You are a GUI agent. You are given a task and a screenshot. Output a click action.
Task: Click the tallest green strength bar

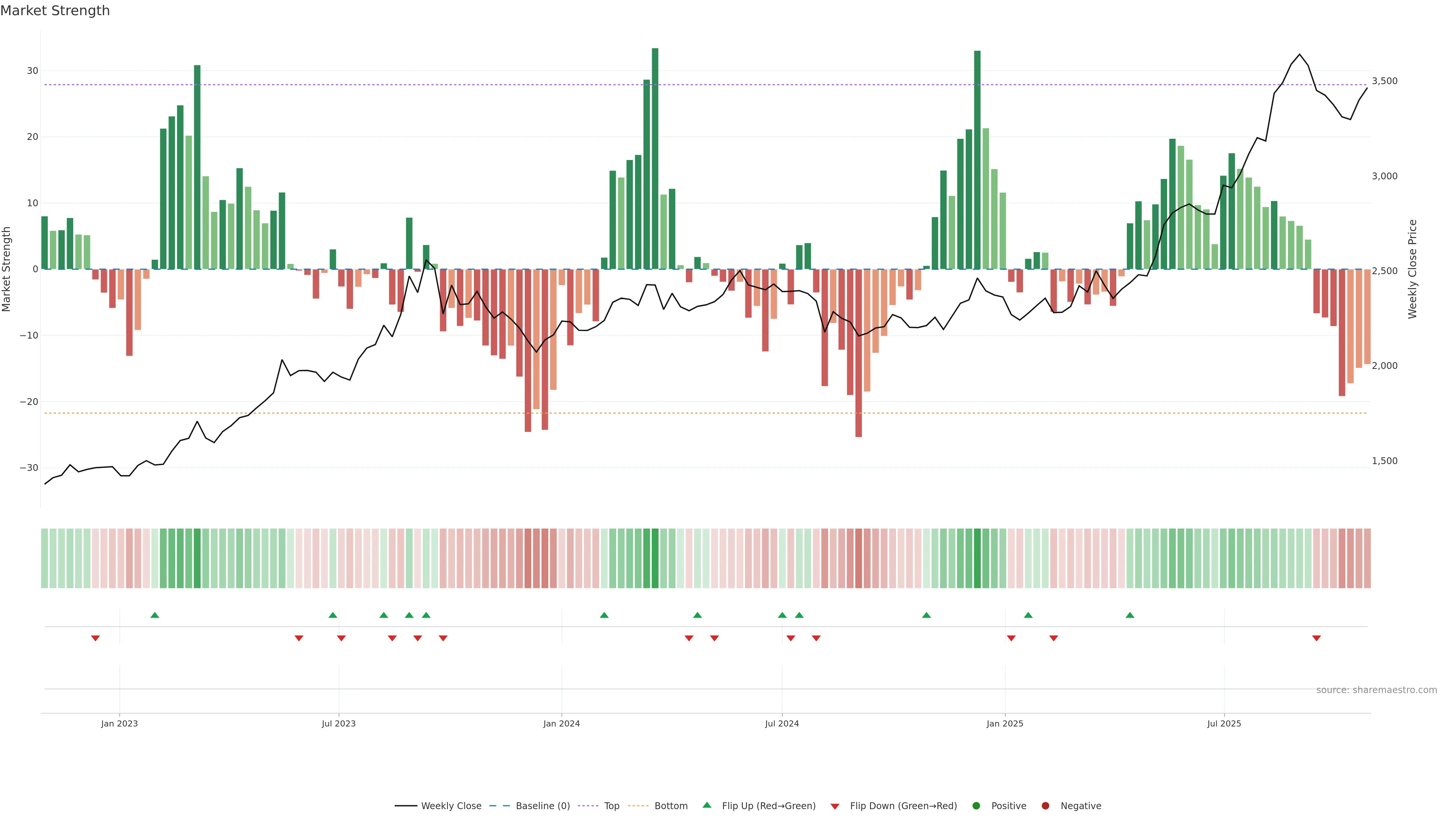pyautogui.click(x=655, y=158)
